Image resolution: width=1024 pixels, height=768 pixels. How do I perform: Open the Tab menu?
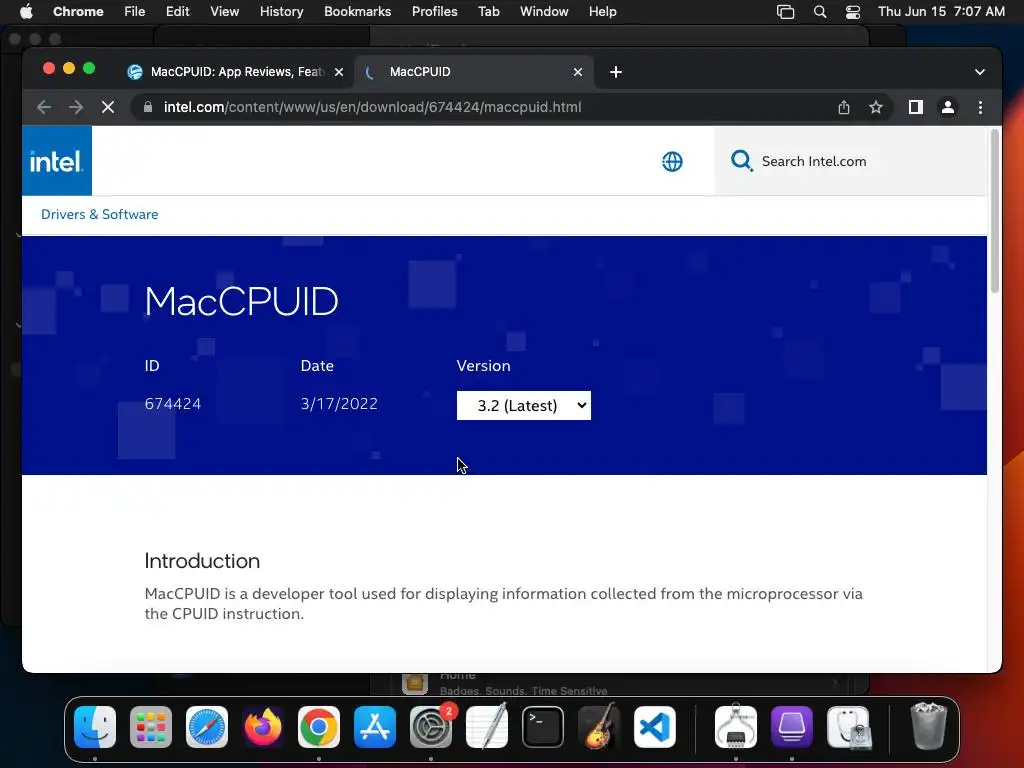[x=488, y=12]
